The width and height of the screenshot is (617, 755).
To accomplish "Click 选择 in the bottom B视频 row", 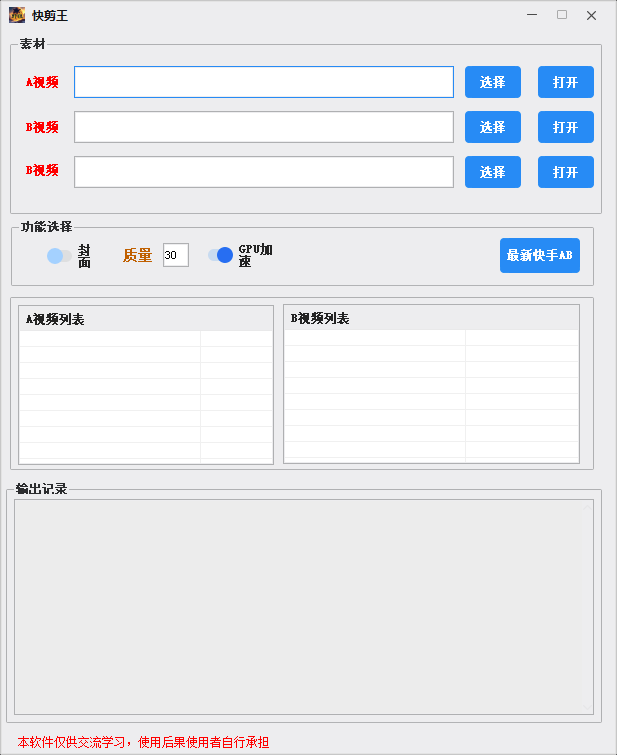I will [x=492, y=172].
